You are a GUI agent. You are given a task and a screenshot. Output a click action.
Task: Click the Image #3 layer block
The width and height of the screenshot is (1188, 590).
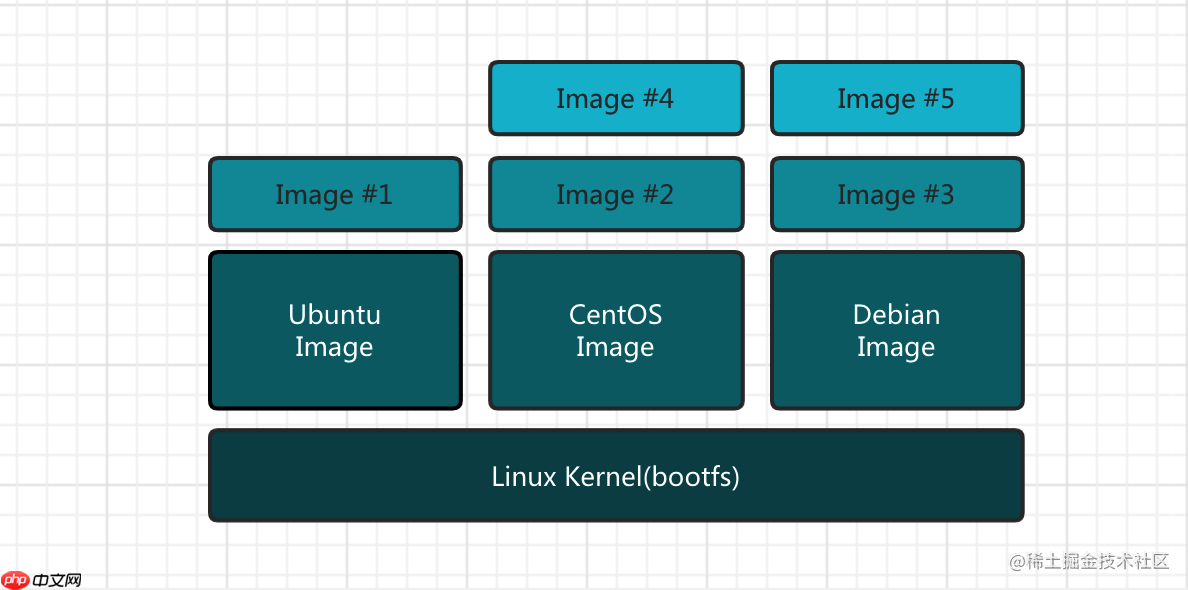[897, 194]
